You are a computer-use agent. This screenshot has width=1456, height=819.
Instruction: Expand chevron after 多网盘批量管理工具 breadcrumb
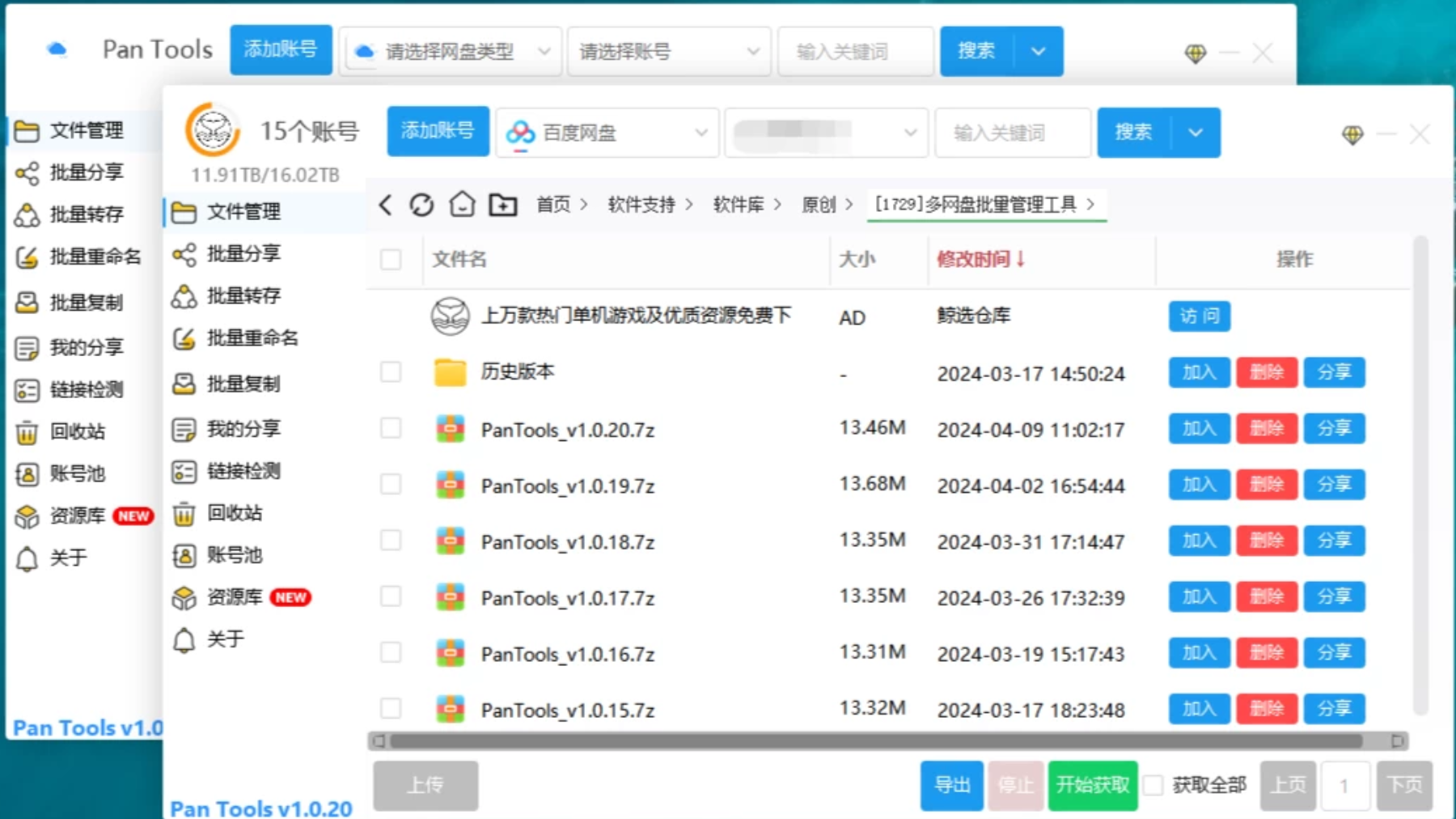1090,205
